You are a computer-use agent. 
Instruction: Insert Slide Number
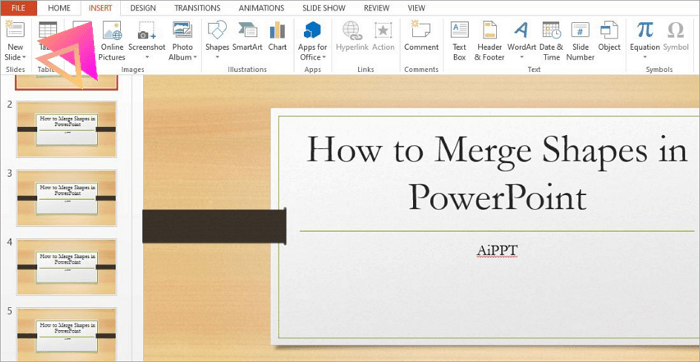580,41
